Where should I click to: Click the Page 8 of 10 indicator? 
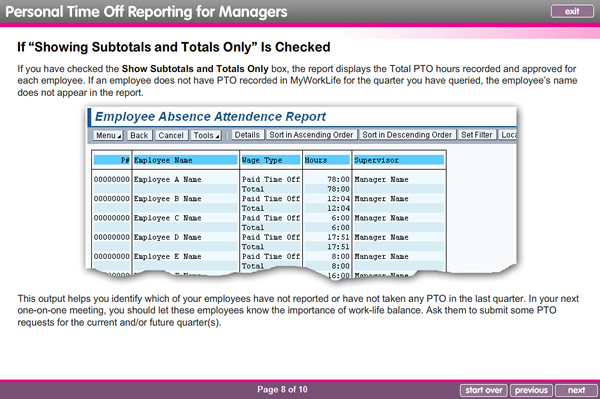click(282, 389)
